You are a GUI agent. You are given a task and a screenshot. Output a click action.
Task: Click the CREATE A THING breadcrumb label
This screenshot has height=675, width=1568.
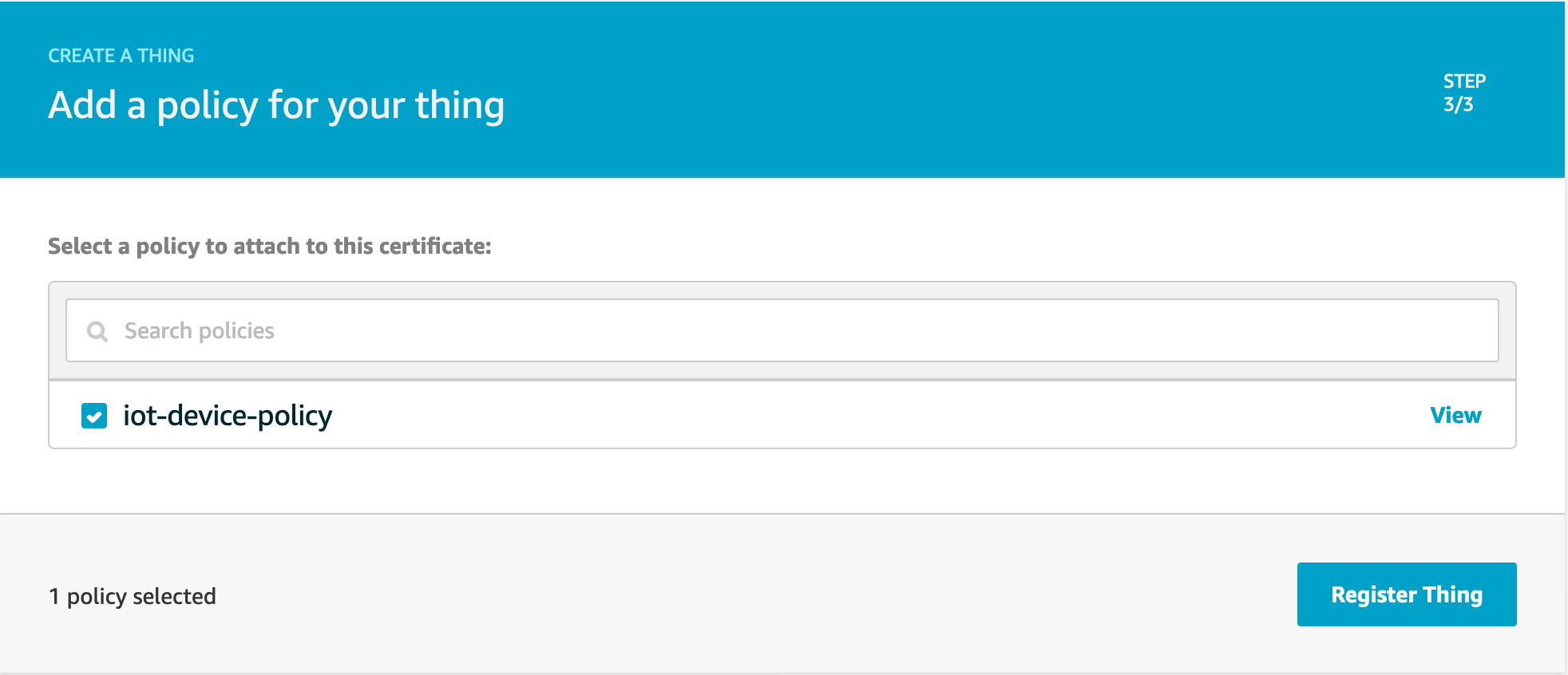pos(121,55)
